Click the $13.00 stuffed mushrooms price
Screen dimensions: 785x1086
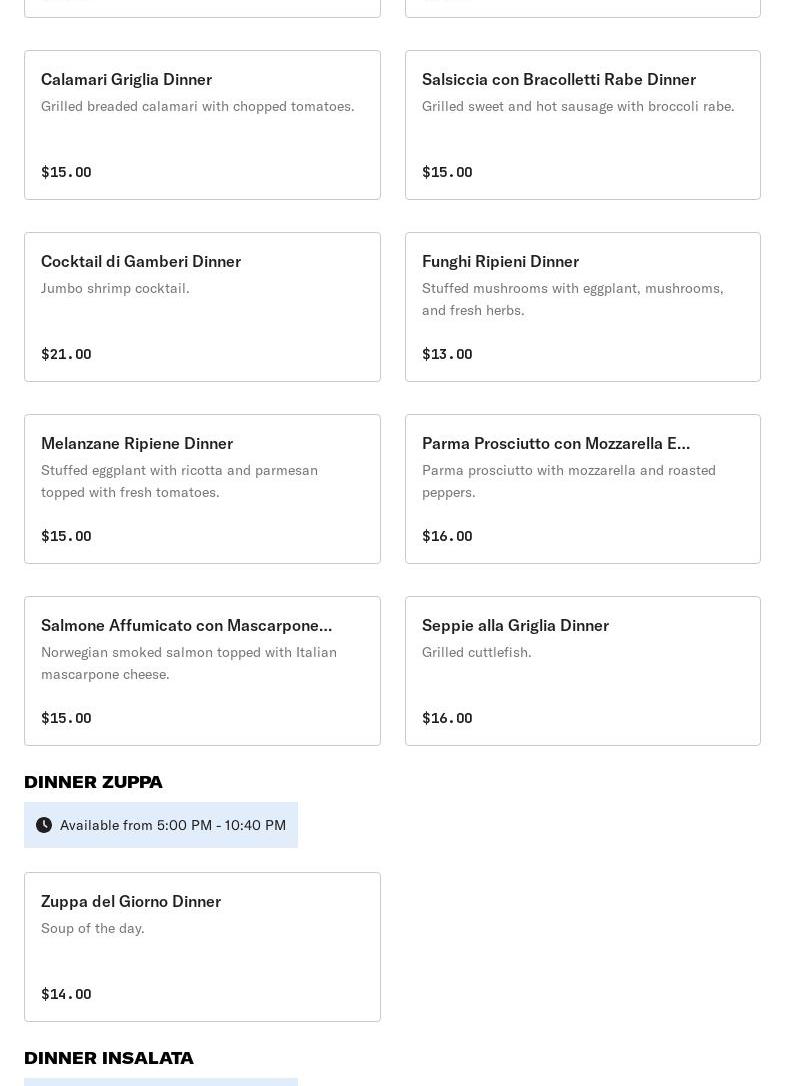click(x=447, y=354)
